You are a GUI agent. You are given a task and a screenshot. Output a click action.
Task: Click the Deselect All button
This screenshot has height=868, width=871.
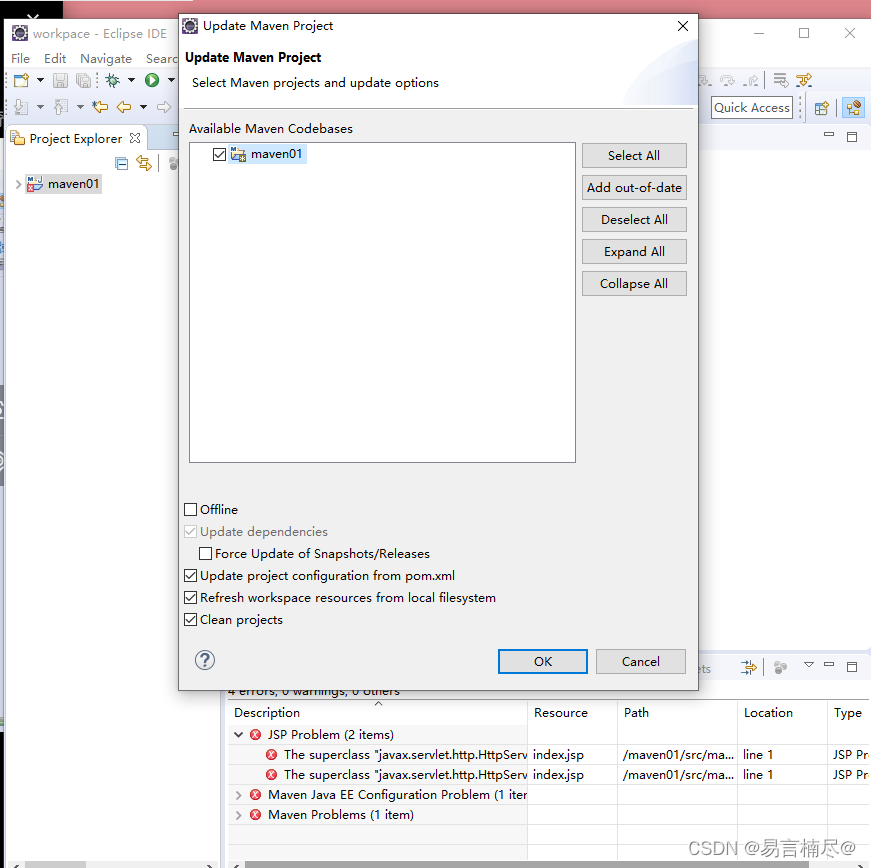634,219
